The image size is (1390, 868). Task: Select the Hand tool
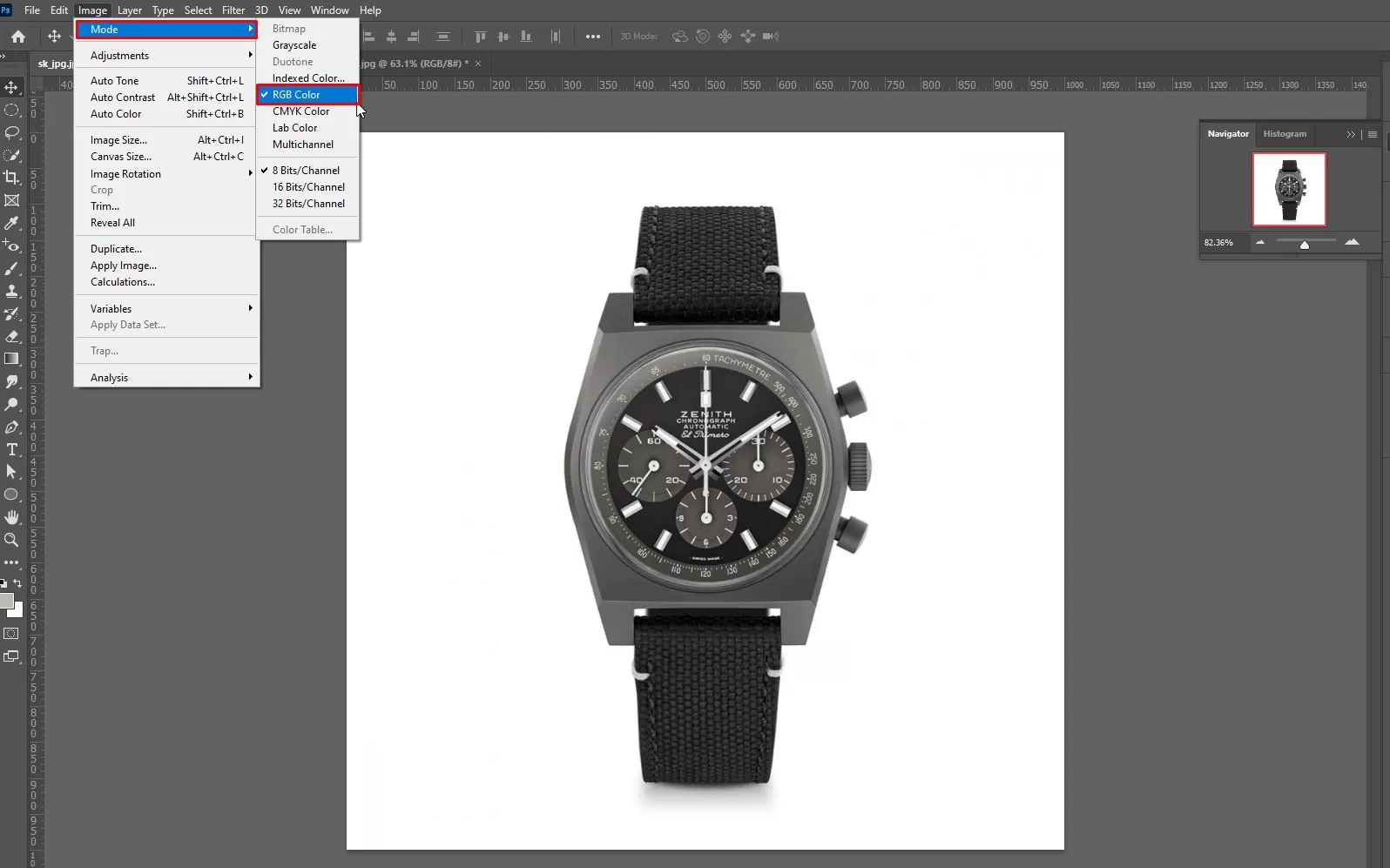click(x=11, y=517)
